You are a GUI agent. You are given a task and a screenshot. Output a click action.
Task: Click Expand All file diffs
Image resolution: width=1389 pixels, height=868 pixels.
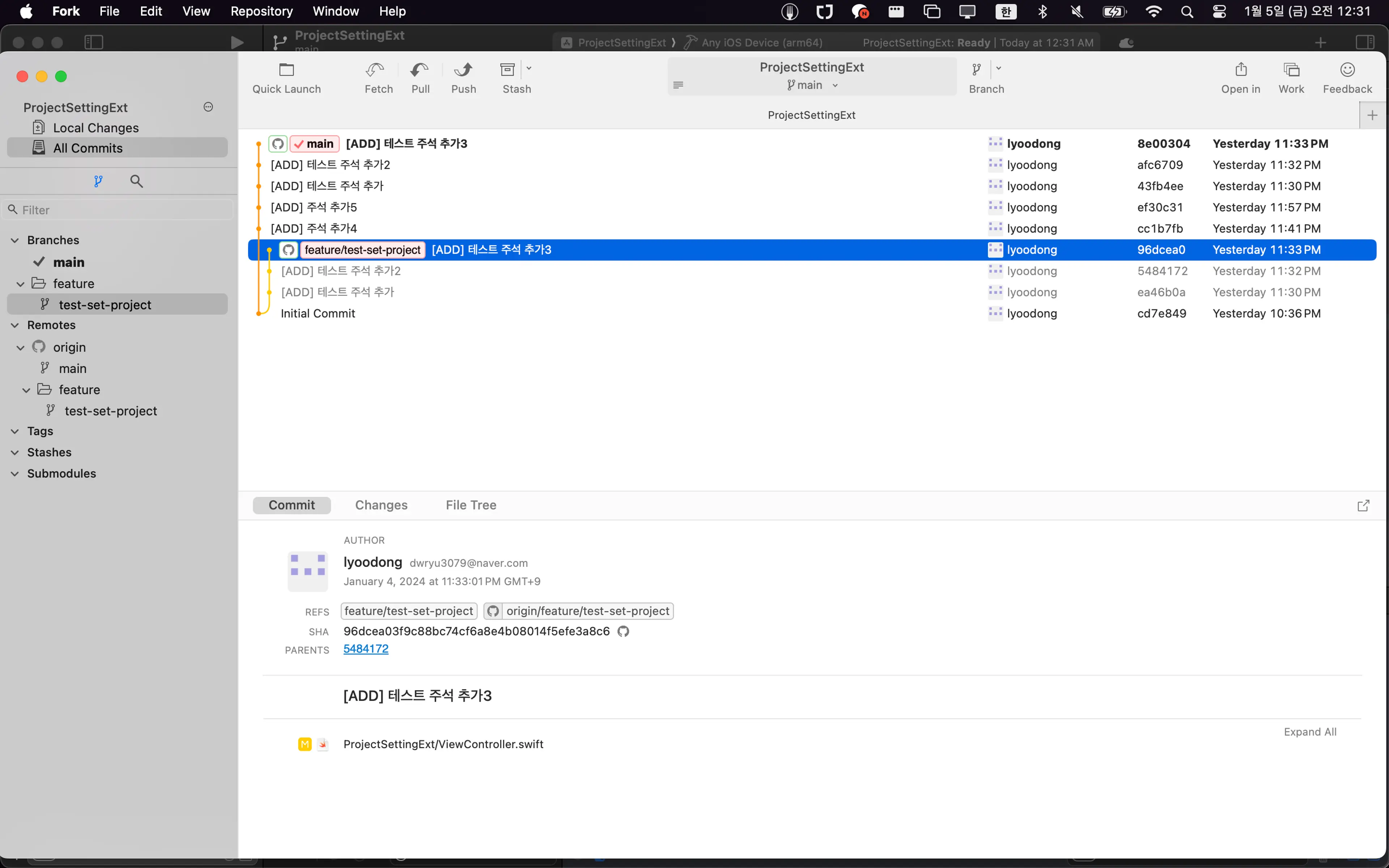(x=1310, y=732)
